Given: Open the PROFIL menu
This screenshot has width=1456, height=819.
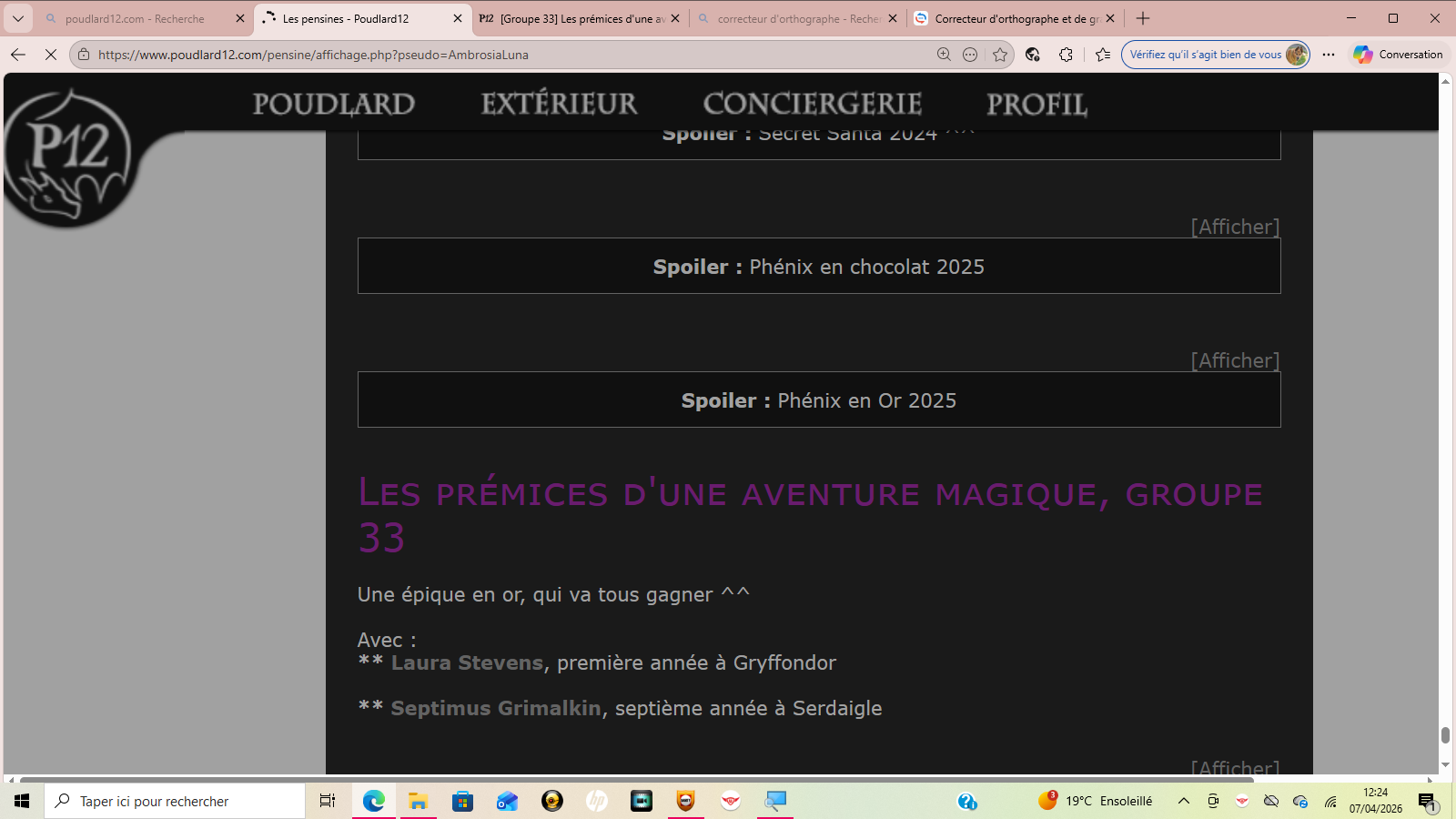Looking at the screenshot, I should coord(1037,104).
